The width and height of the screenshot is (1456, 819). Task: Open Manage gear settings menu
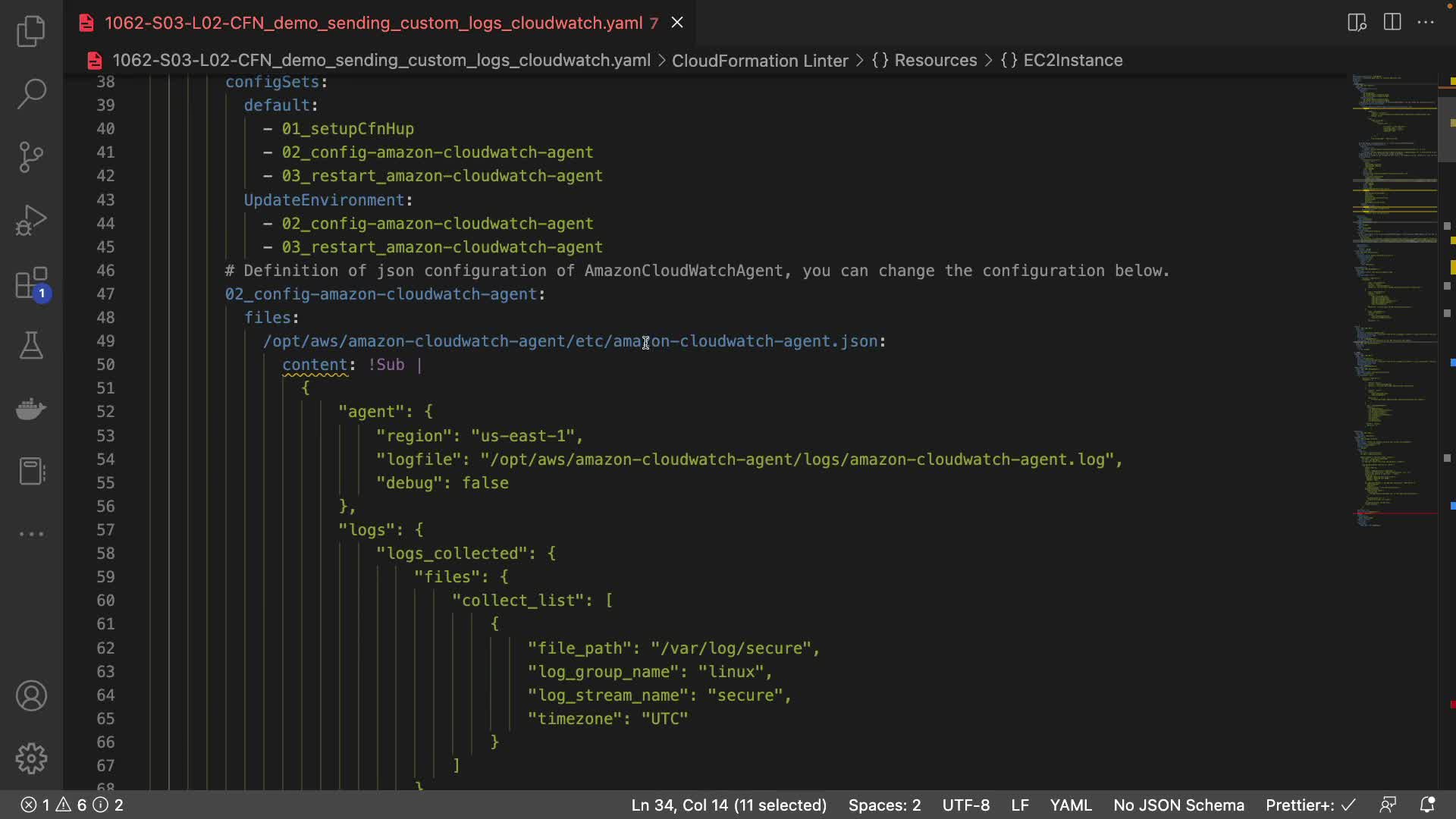[31, 758]
